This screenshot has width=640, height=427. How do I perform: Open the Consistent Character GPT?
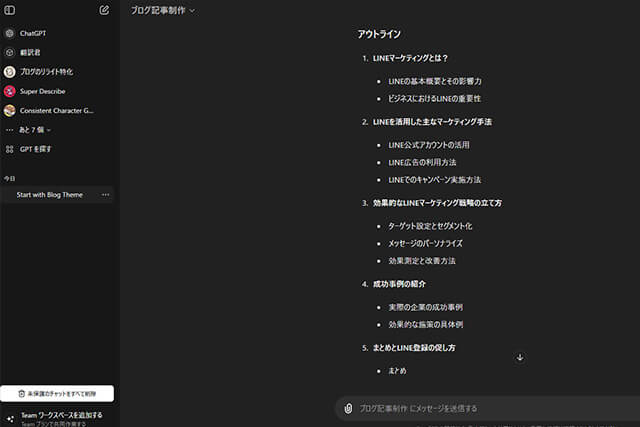(x=56, y=110)
